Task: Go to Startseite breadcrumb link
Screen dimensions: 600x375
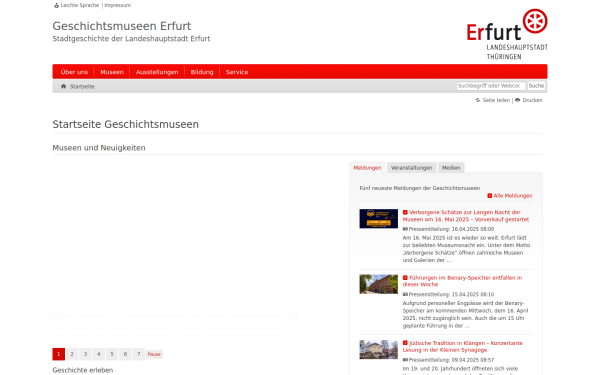Action: click(82, 86)
